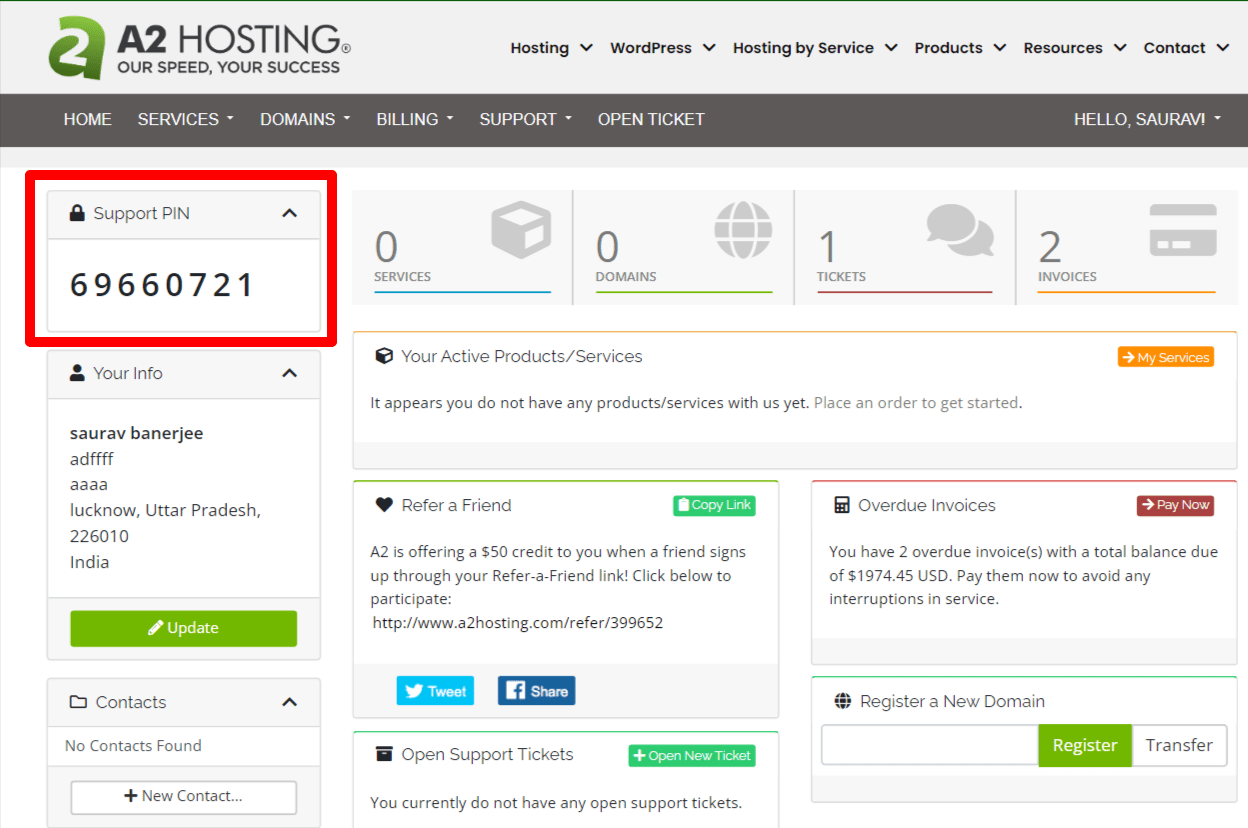Open the HELLO, SAURAV account menu

click(x=1148, y=119)
